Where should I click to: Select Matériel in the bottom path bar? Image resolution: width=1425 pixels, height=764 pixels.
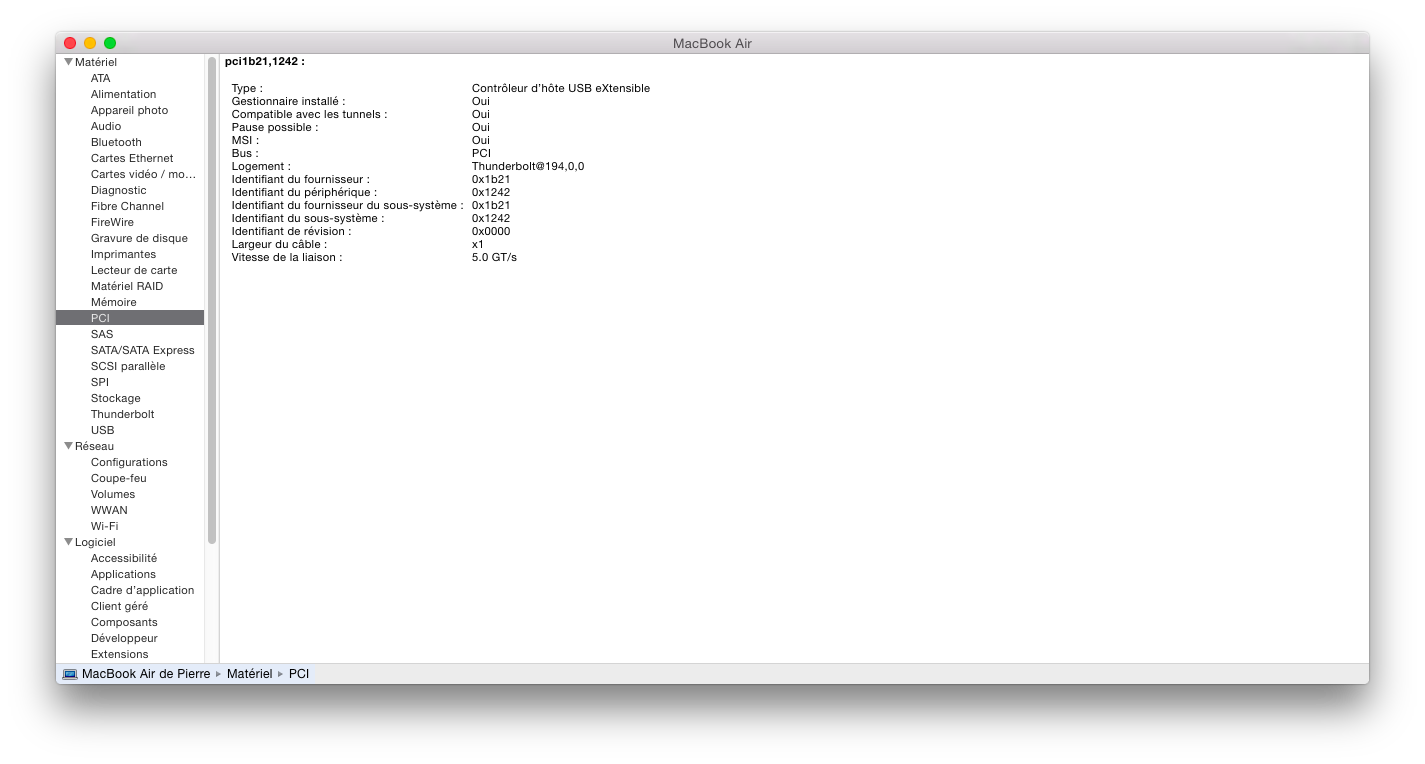[x=249, y=674]
